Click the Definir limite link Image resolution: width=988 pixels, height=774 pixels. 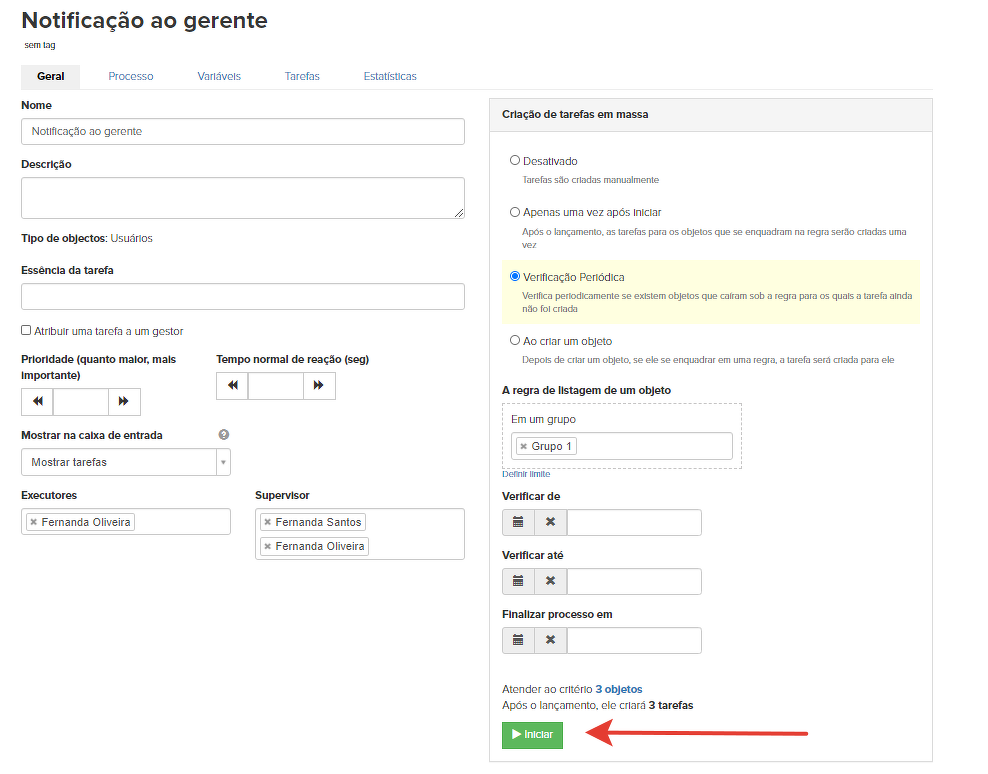(x=526, y=474)
